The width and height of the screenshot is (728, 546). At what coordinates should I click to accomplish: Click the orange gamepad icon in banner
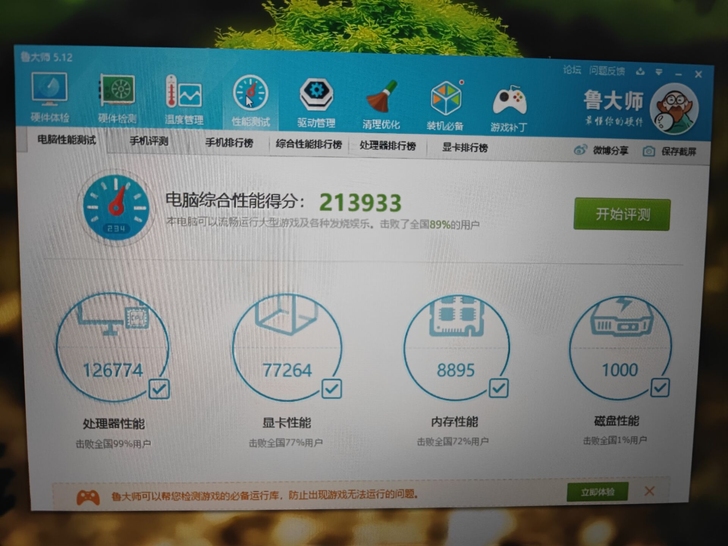pos(88,498)
